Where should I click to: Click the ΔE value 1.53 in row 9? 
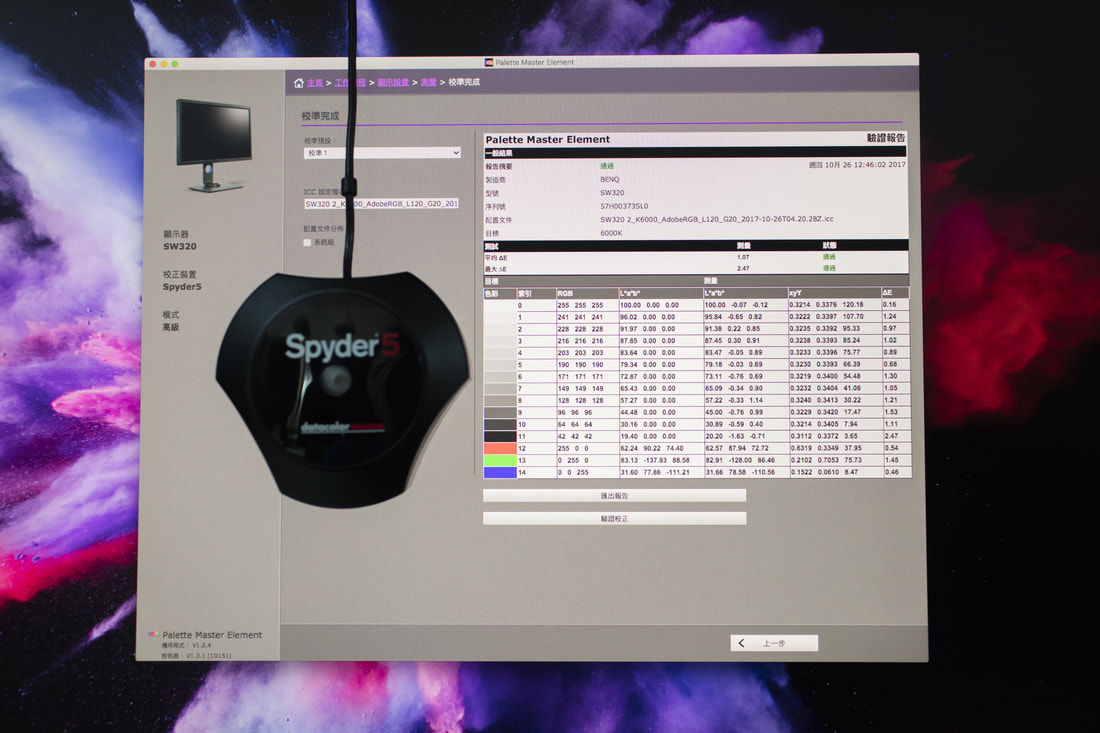(891, 412)
